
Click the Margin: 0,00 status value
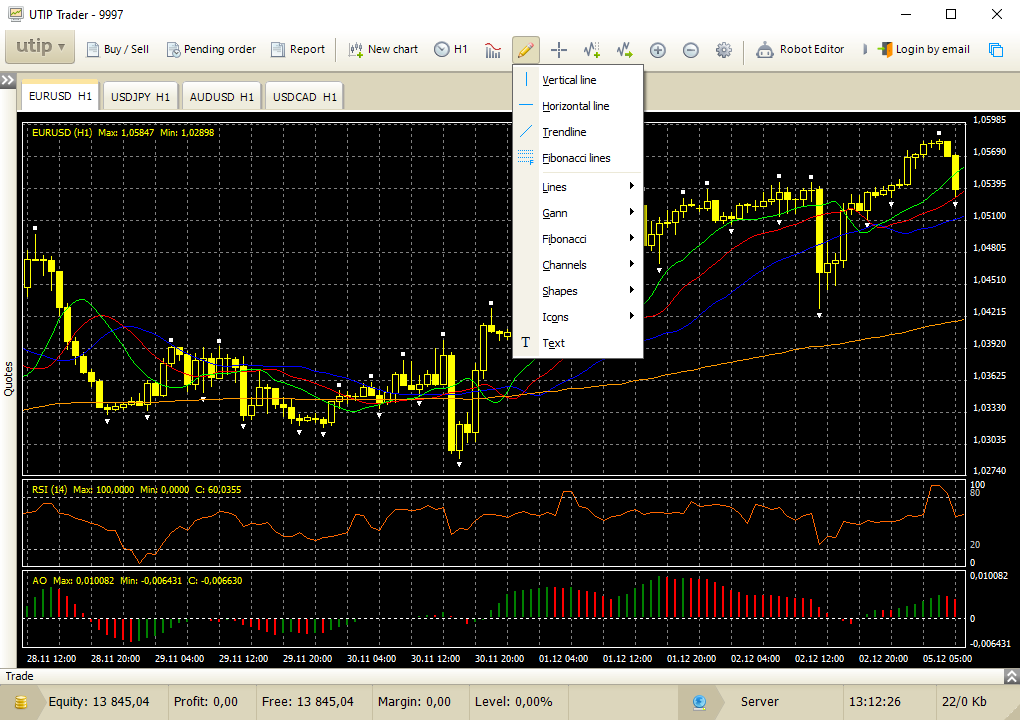tap(414, 702)
